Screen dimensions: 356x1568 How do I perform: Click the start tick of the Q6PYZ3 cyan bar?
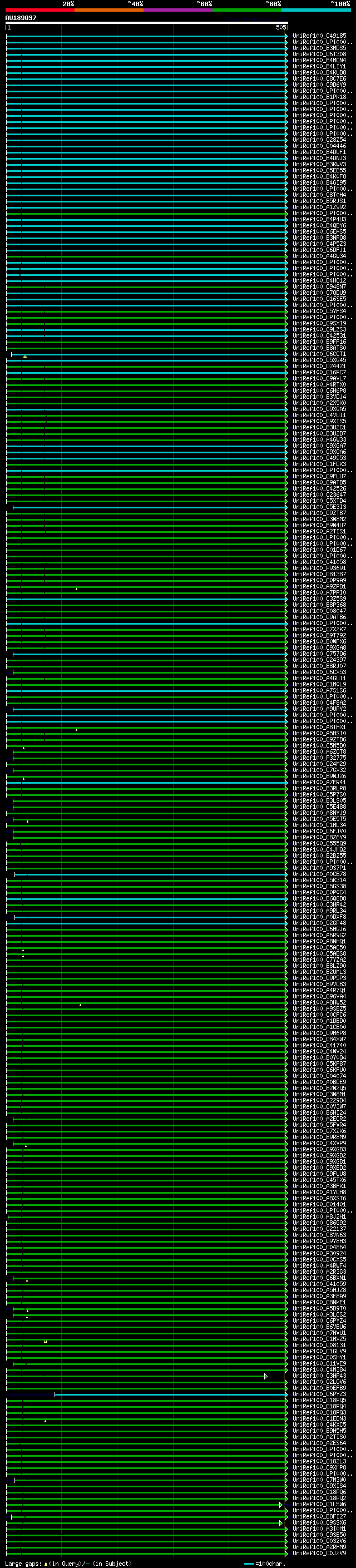(x=55, y=1394)
